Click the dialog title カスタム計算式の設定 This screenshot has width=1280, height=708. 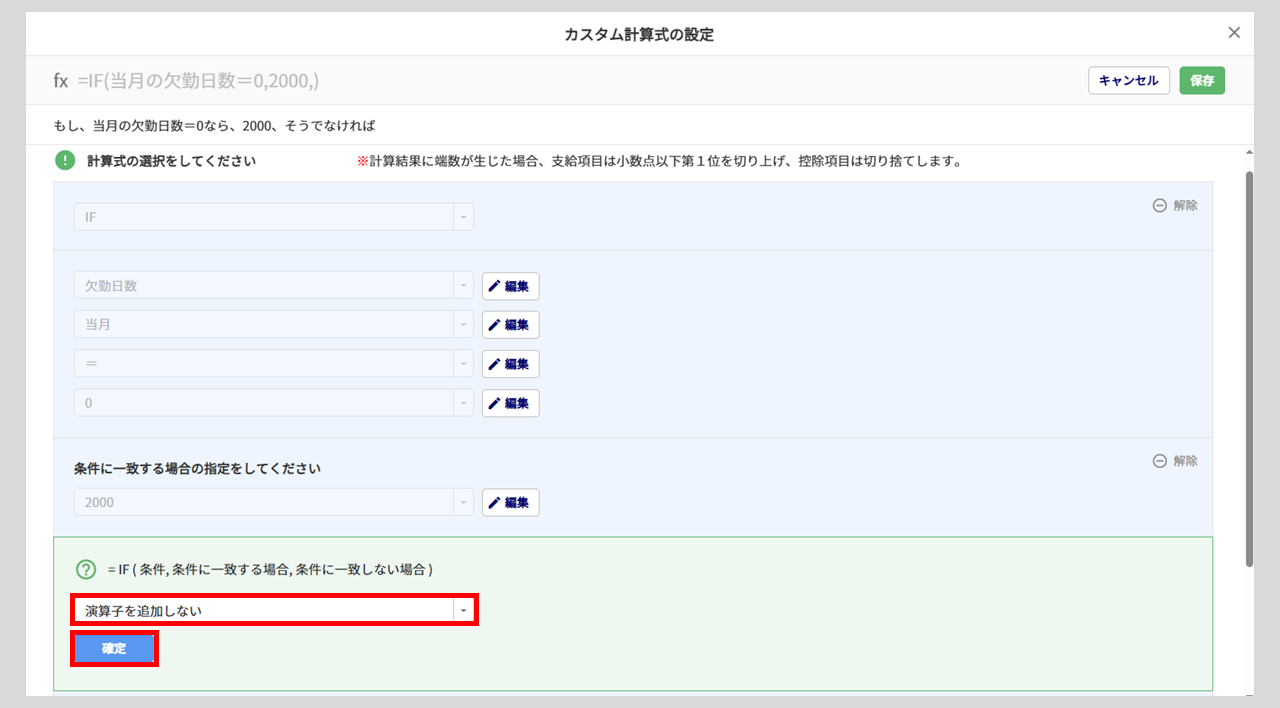tap(639, 34)
